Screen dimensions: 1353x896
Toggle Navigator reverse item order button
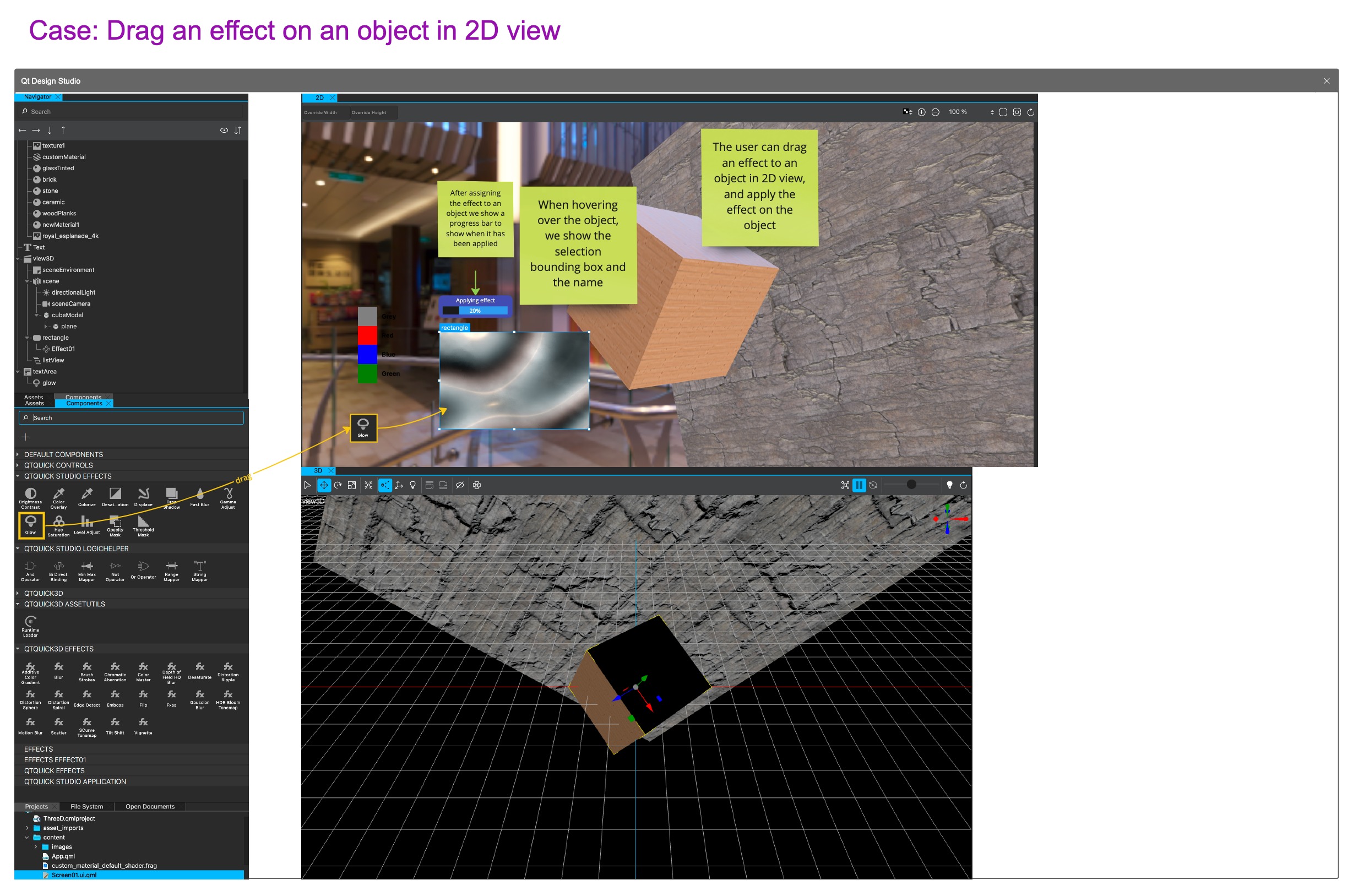pyautogui.click(x=238, y=131)
